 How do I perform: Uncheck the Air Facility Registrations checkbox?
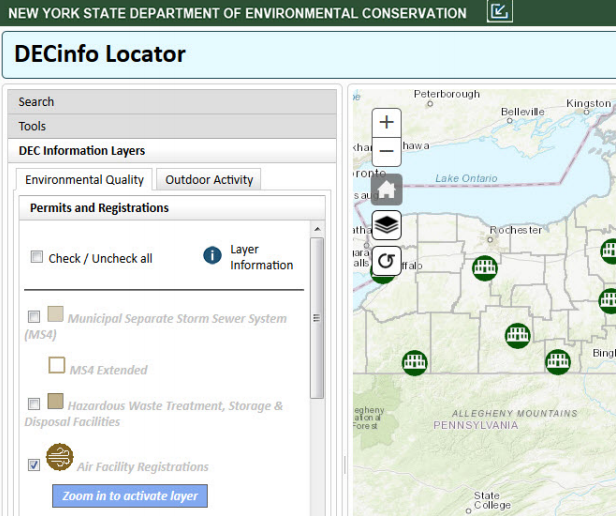point(34,465)
